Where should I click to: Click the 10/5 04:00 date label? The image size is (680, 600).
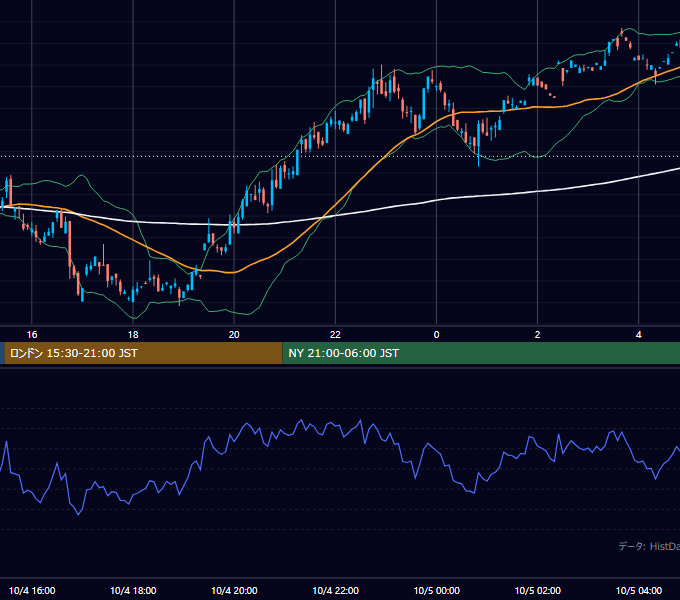tap(638, 590)
